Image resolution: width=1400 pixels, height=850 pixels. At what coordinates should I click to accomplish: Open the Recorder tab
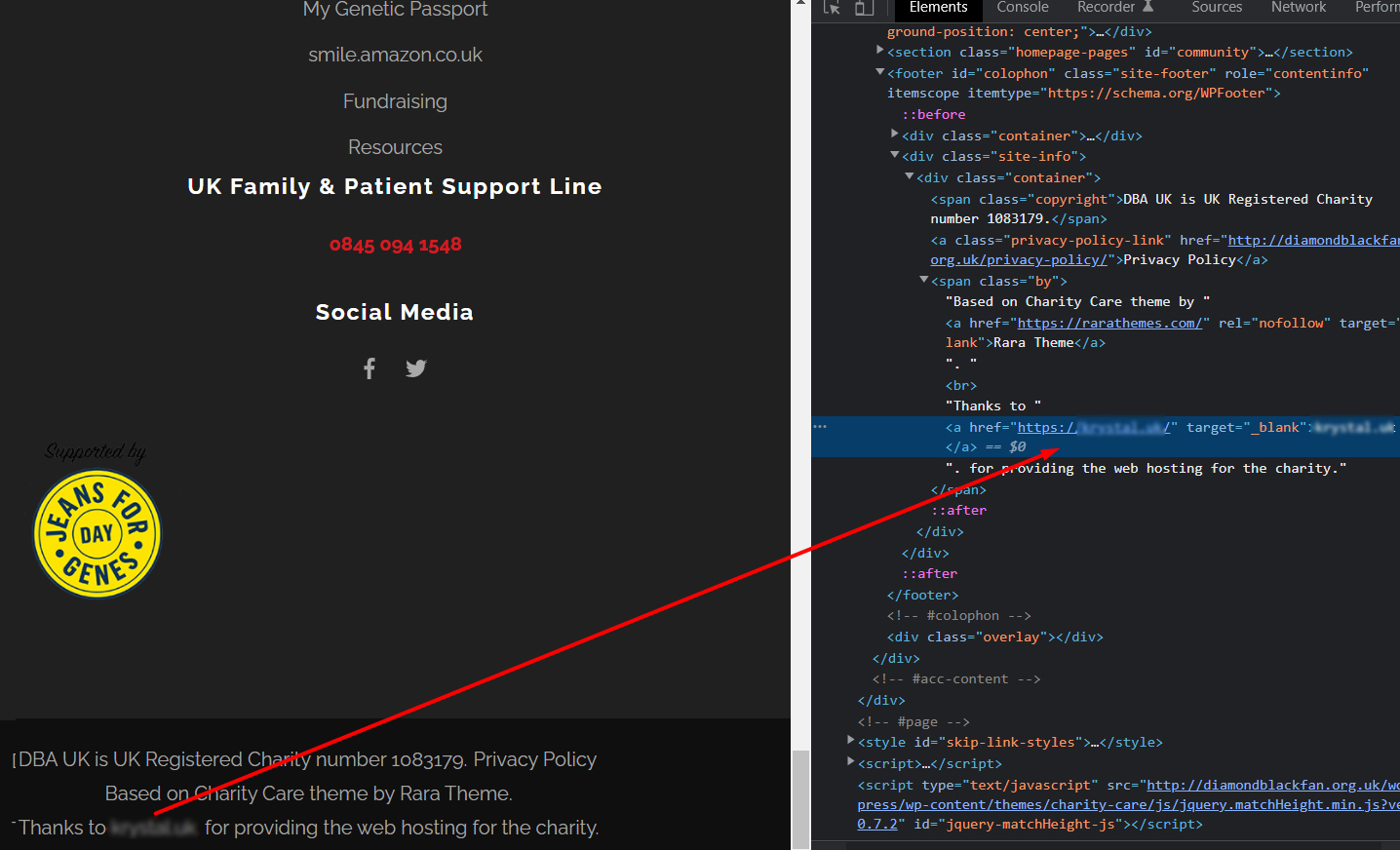[x=1114, y=8]
